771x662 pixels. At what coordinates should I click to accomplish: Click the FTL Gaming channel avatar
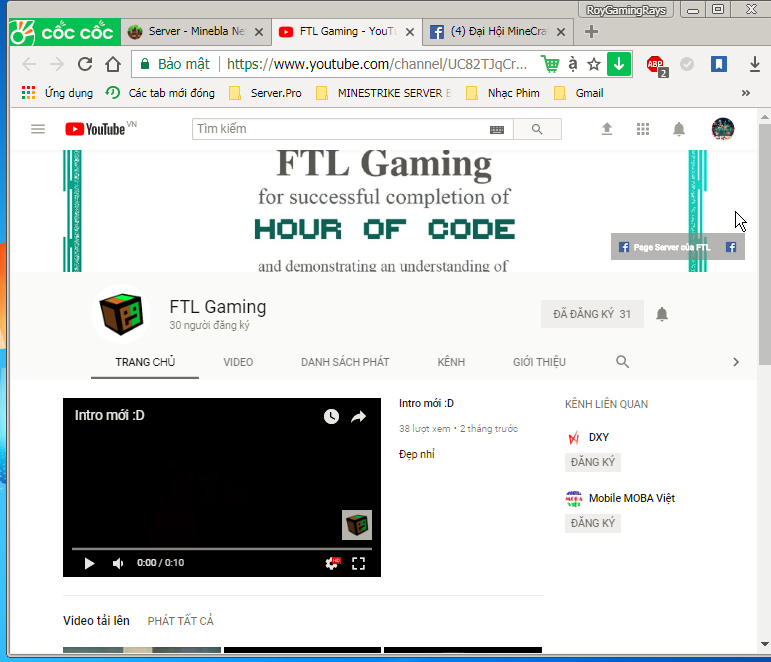click(x=121, y=314)
